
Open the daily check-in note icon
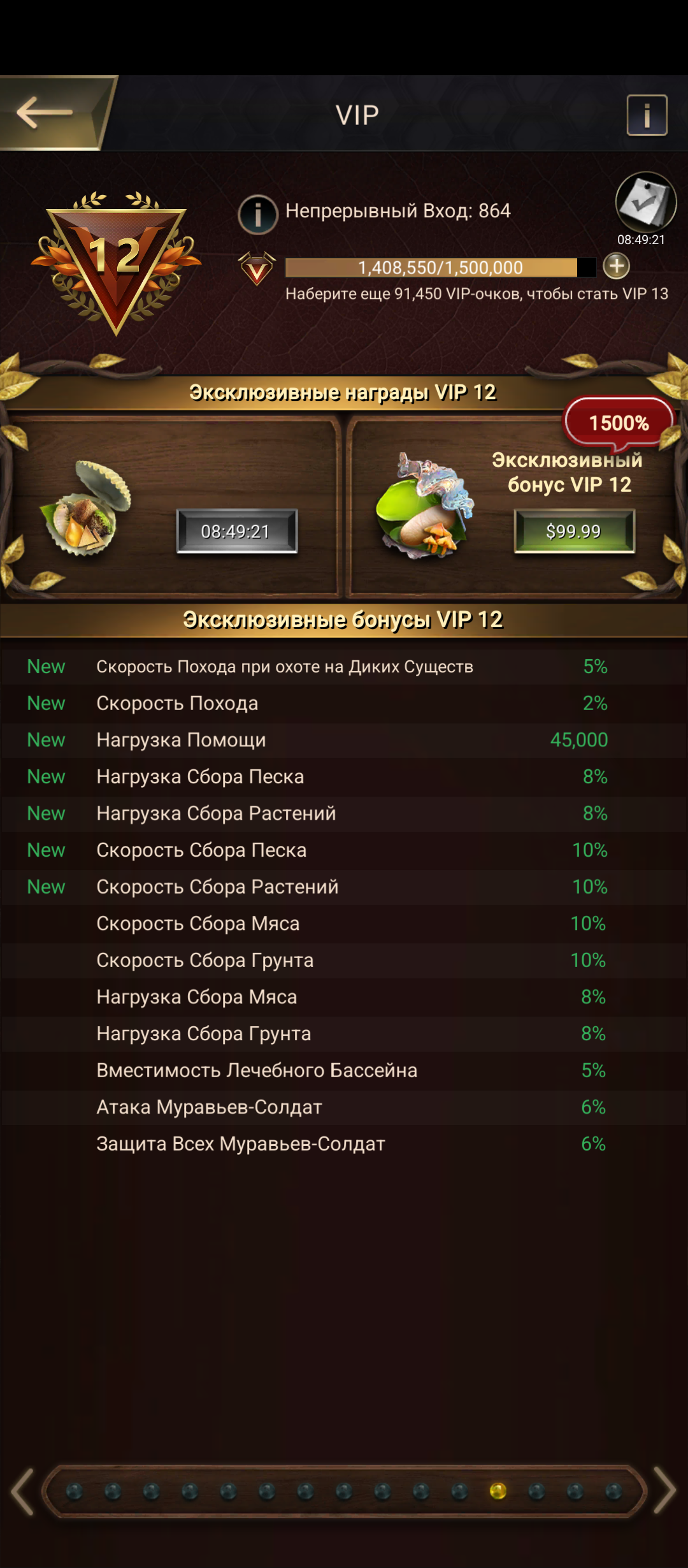[645, 202]
